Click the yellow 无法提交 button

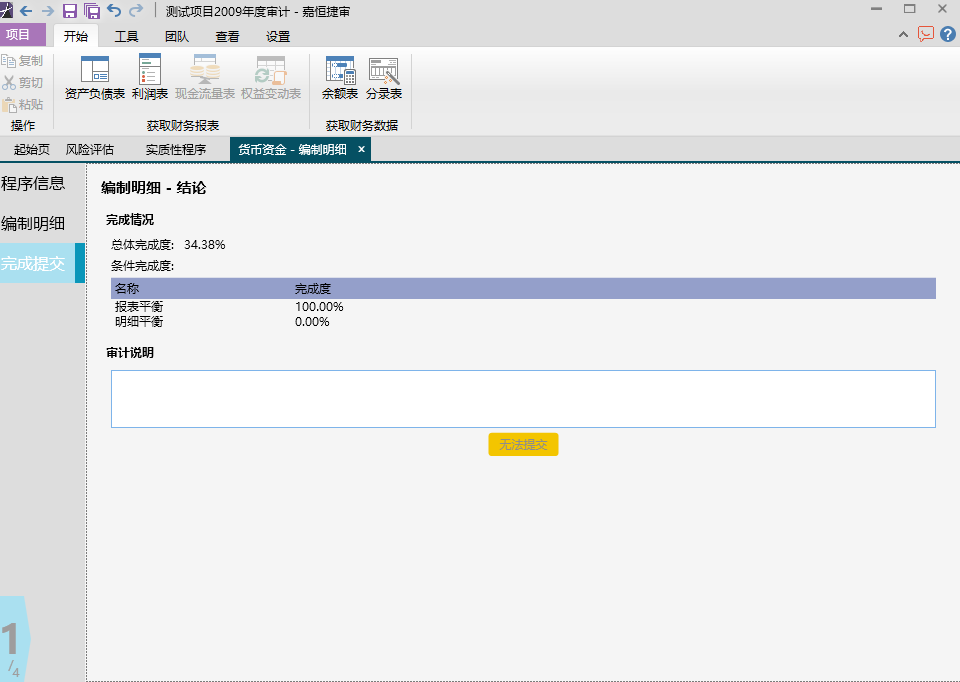pos(523,444)
